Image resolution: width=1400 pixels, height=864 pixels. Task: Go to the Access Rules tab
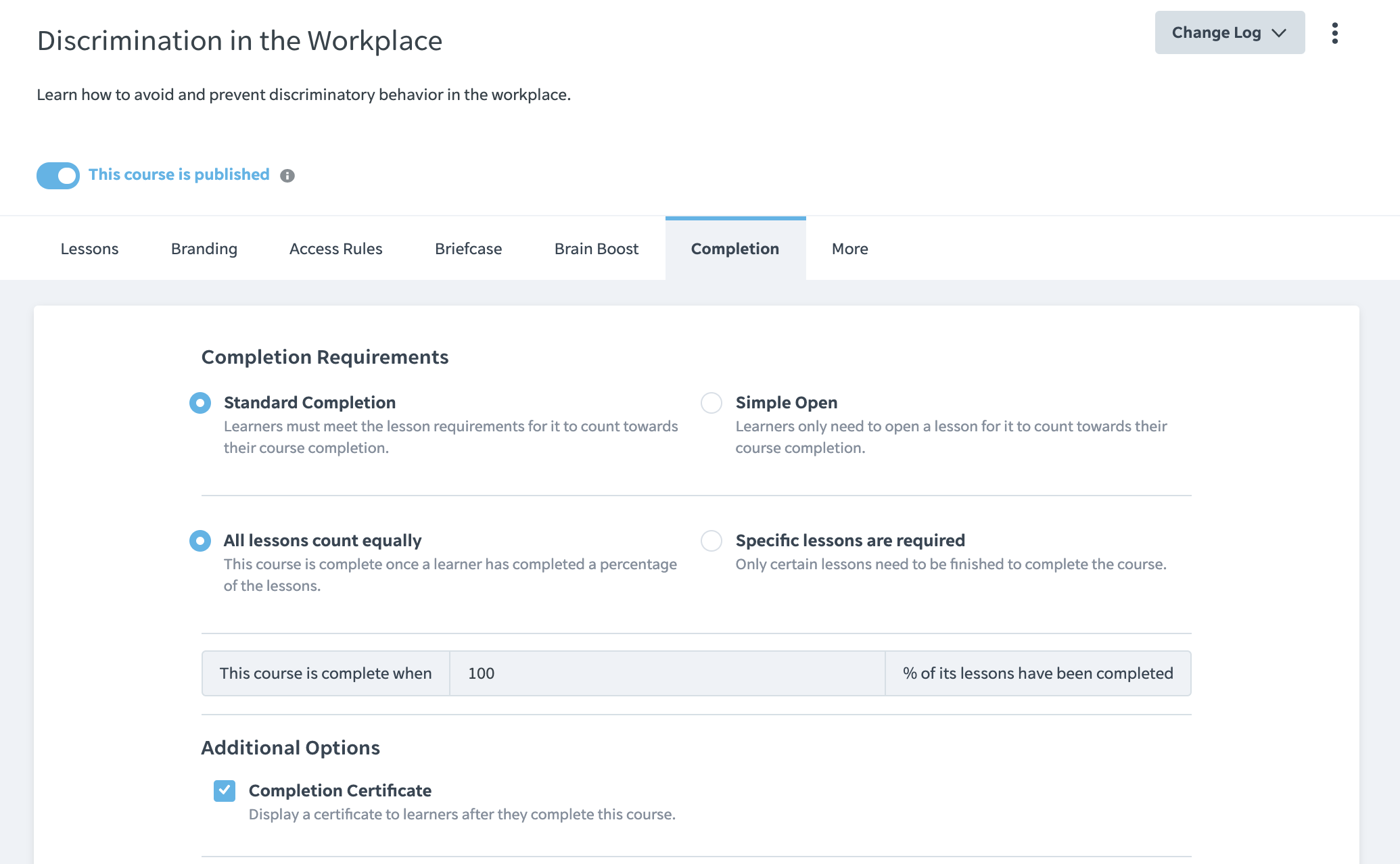336,249
